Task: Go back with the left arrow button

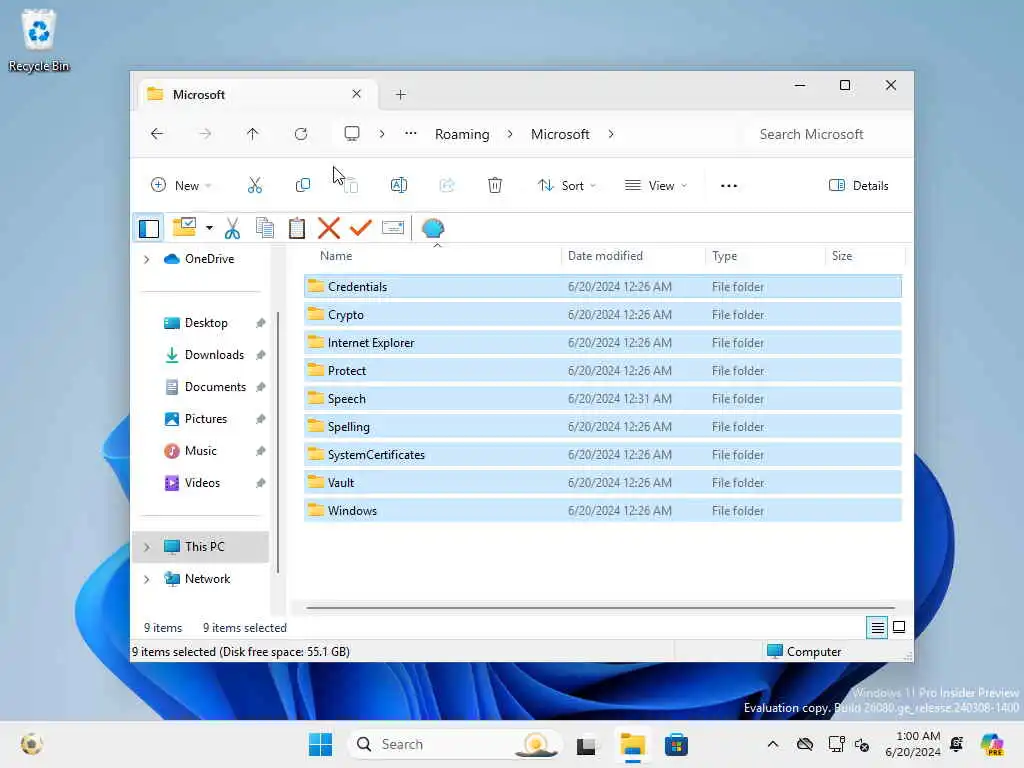Action: pyautogui.click(x=157, y=134)
